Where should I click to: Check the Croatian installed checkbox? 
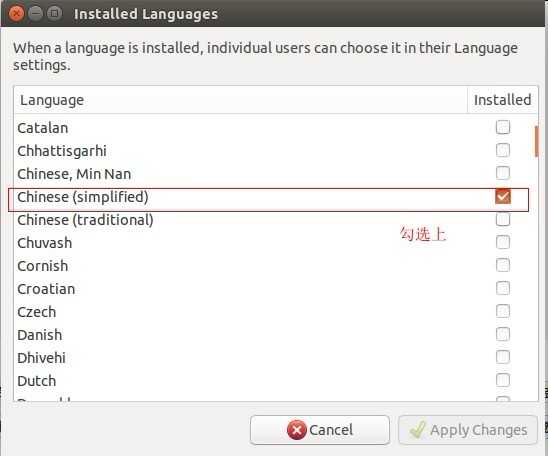(x=503, y=288)
